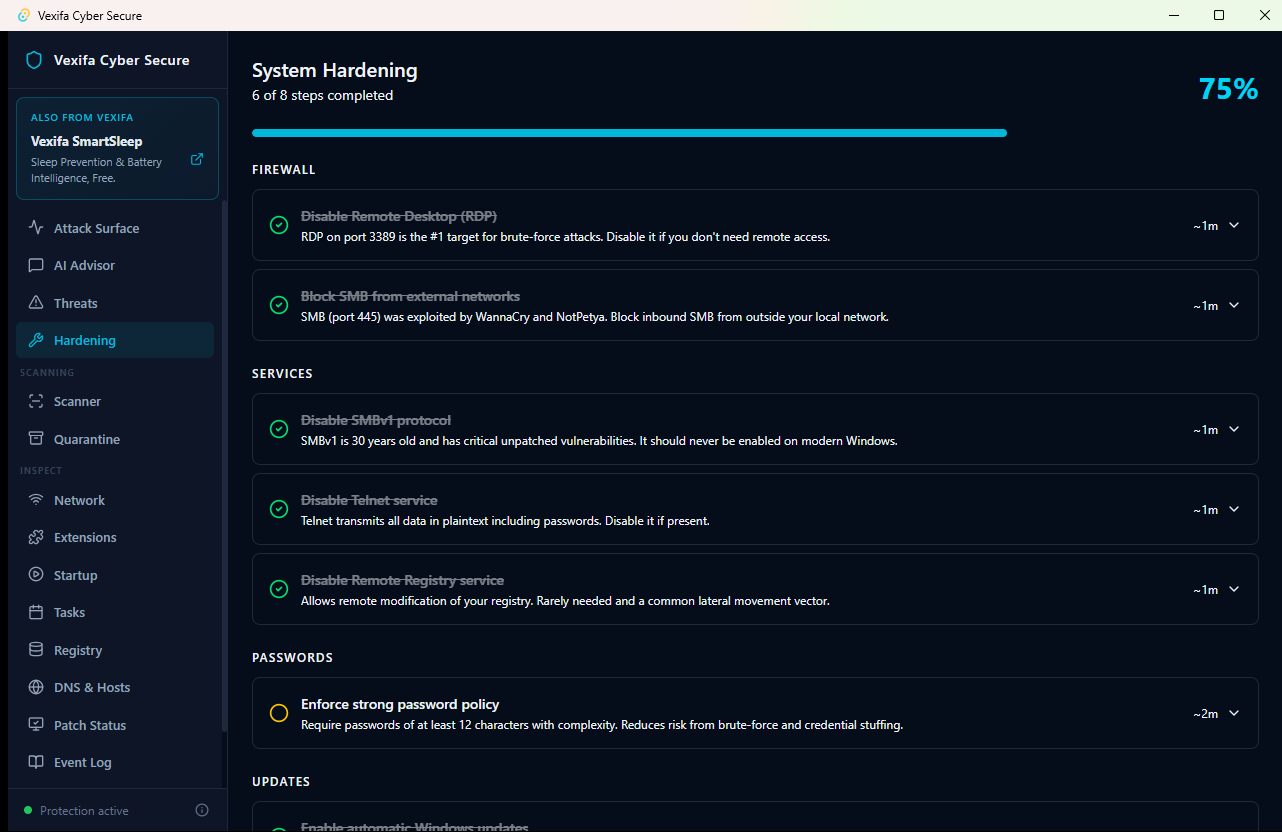1282x832 pixels.
Task: Click the FIREWALL section heading
Action: pyautogui.click(x=284, y=170)
